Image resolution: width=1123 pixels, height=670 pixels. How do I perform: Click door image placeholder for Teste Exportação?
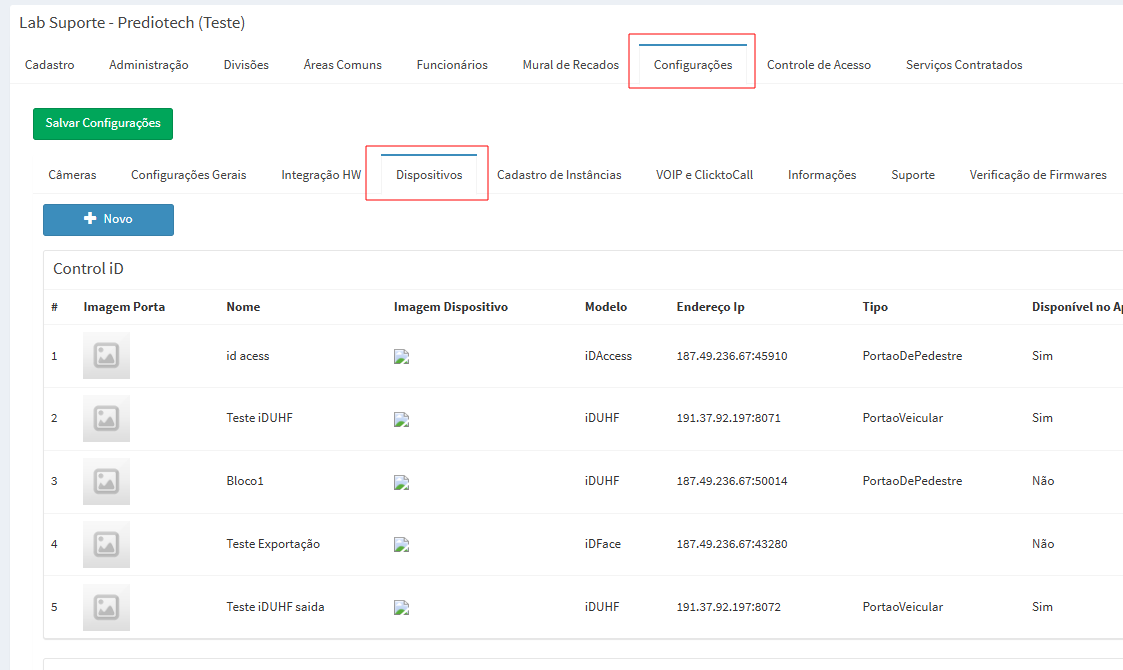106,544
